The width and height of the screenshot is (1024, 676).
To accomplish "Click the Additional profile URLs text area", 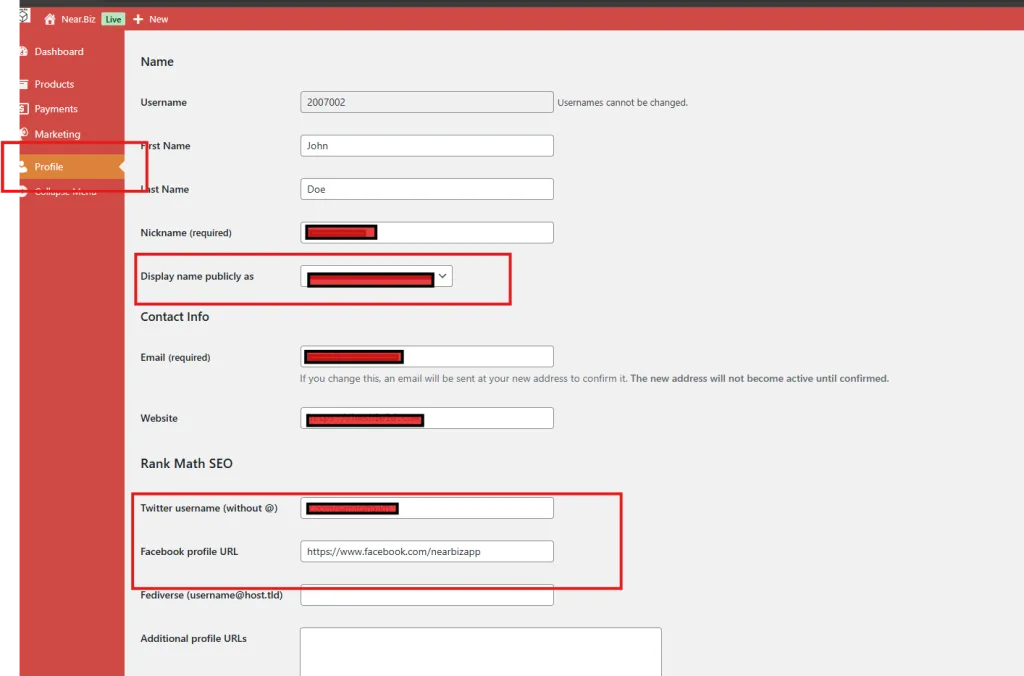I will pos(480,650).
